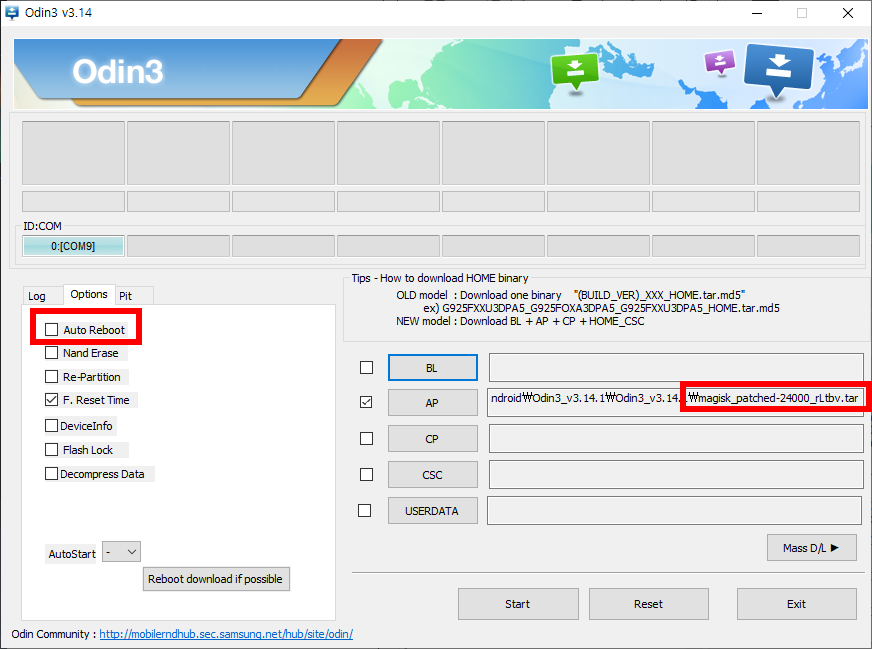The image size is (872, 649).
Task: Click the AP file button
Action: (x=433, y=403)
